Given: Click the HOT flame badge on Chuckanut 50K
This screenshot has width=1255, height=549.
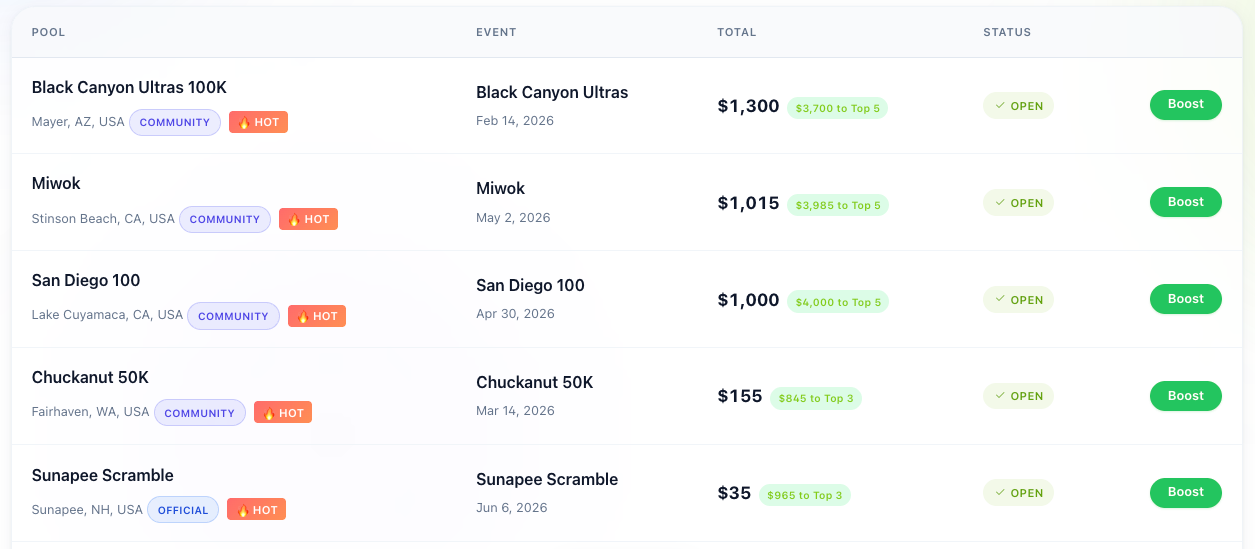Looking at the screenshot, I should pos(283,412).
